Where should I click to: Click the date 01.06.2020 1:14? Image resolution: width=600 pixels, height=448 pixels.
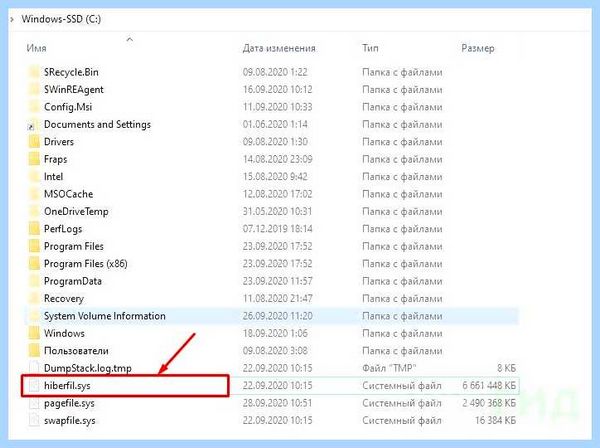[275, 125]
